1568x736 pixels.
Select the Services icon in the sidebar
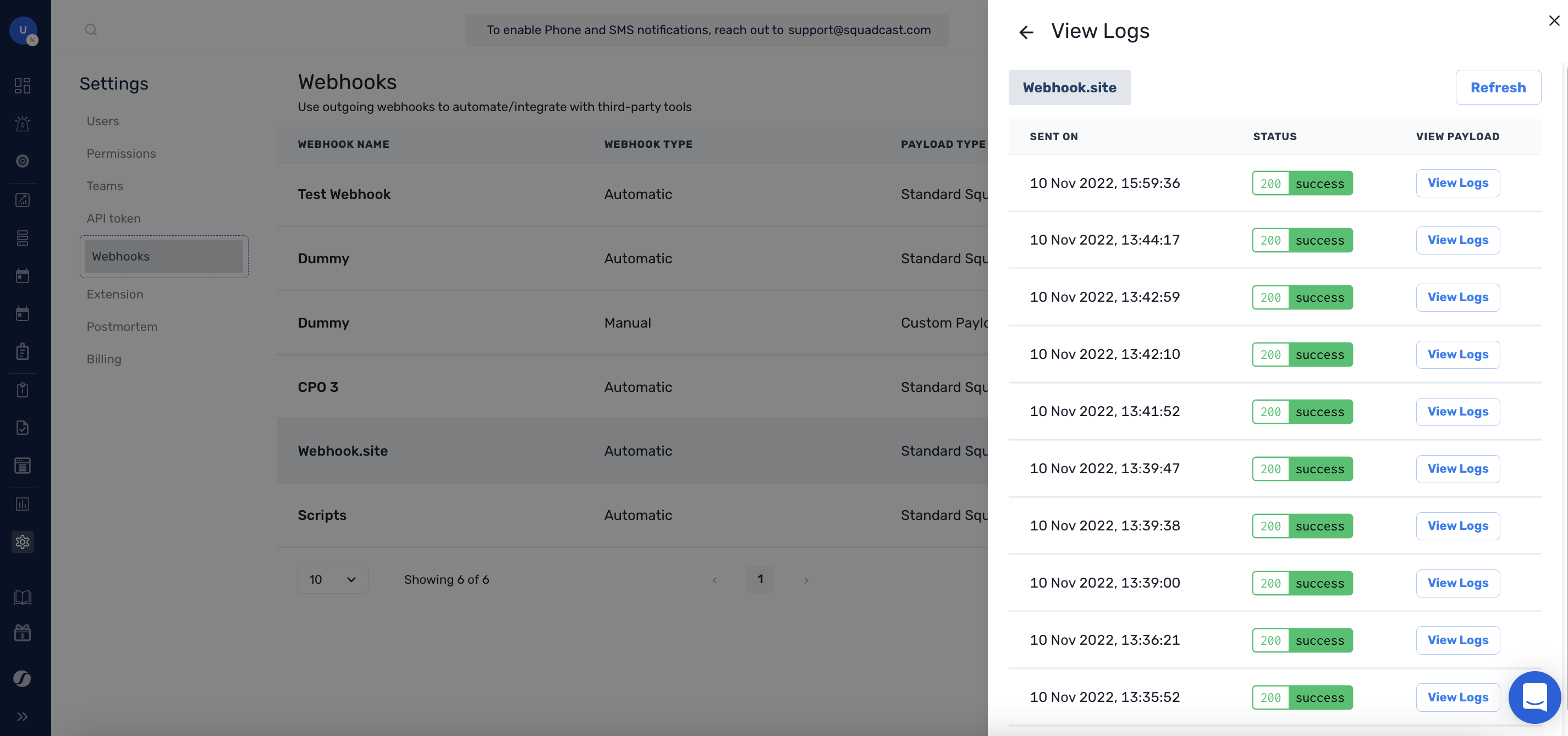click(23, 238)
